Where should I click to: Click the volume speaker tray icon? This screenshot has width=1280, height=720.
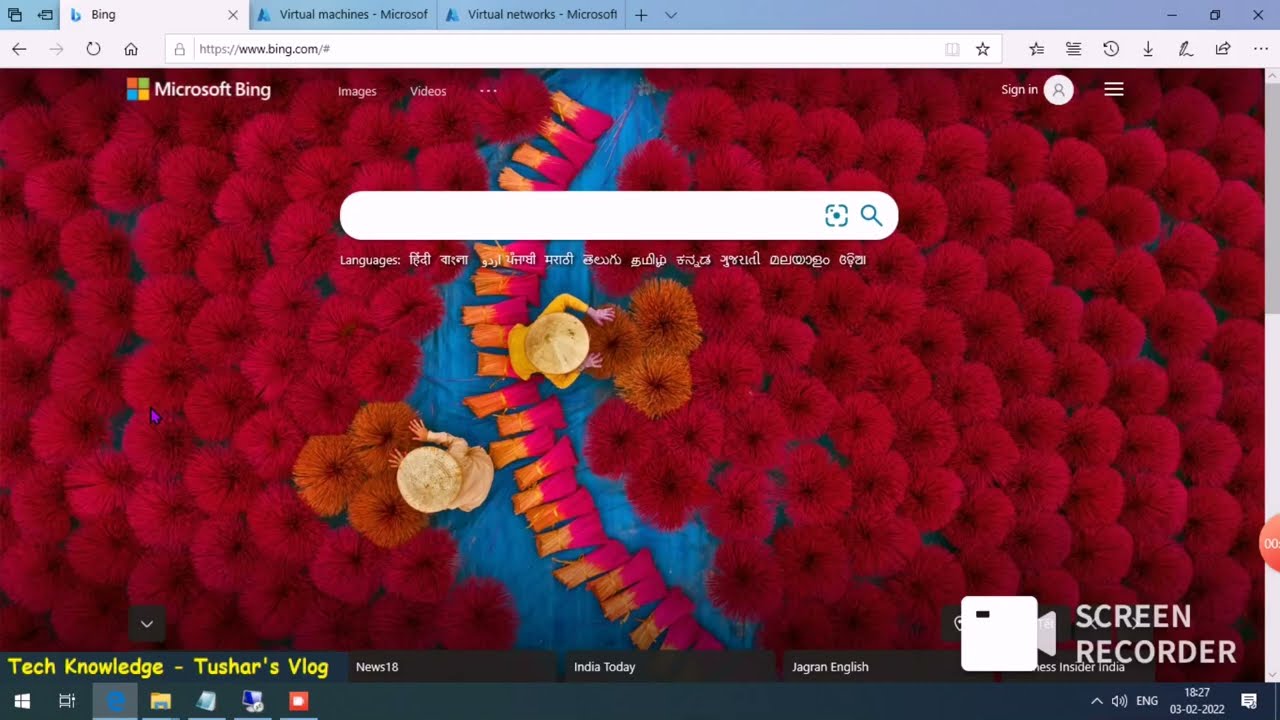(1119, 701)
